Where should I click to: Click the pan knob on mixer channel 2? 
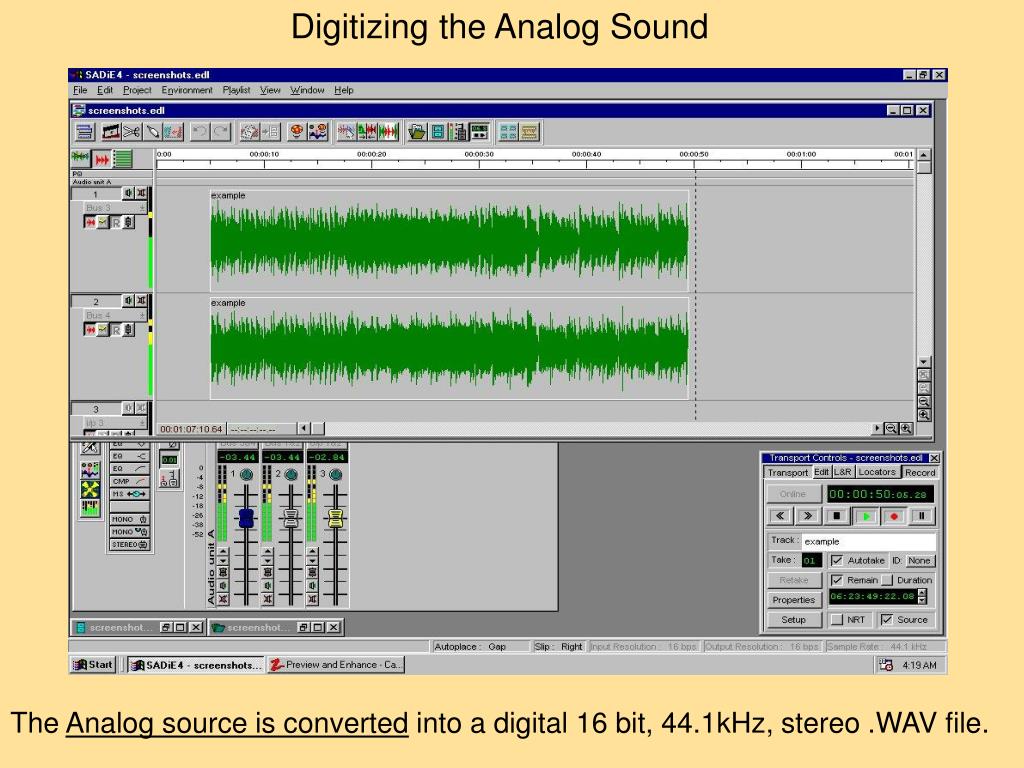pos(291,475)
